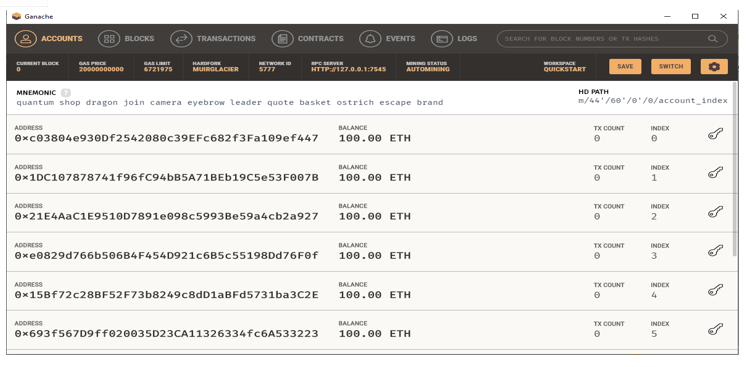Click the mining status AUTOMINING

click(428, 69)
